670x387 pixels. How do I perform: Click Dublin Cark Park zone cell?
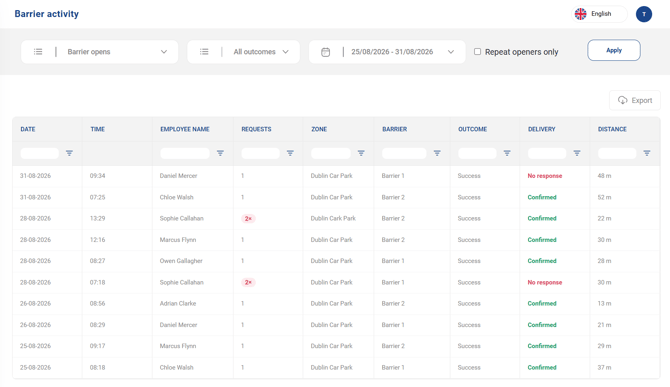coord(333,219)
